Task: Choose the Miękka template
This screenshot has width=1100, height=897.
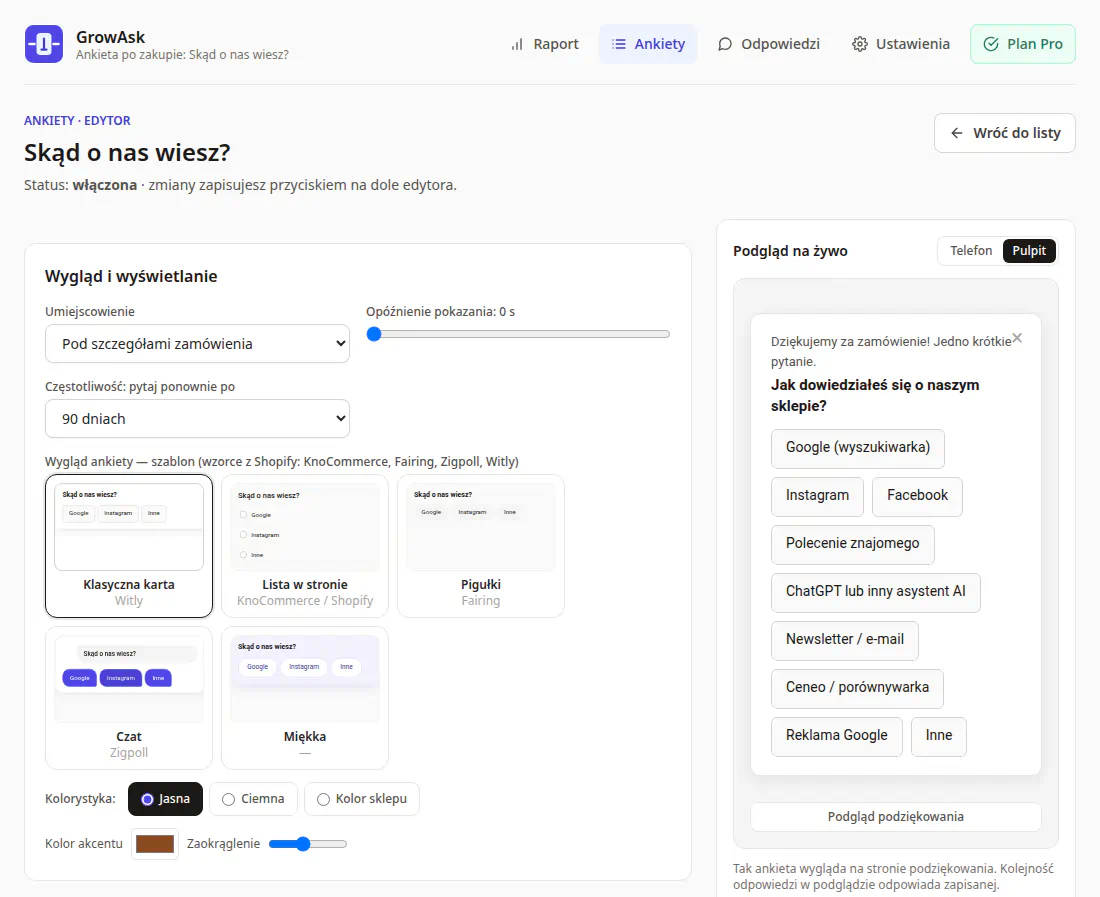Action: 305,698
